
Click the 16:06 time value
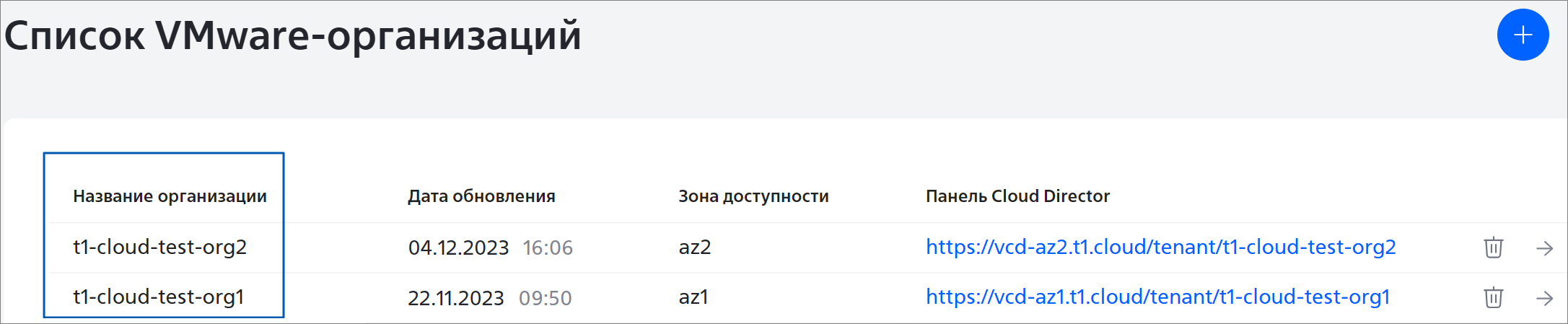[x=547, y=248]
